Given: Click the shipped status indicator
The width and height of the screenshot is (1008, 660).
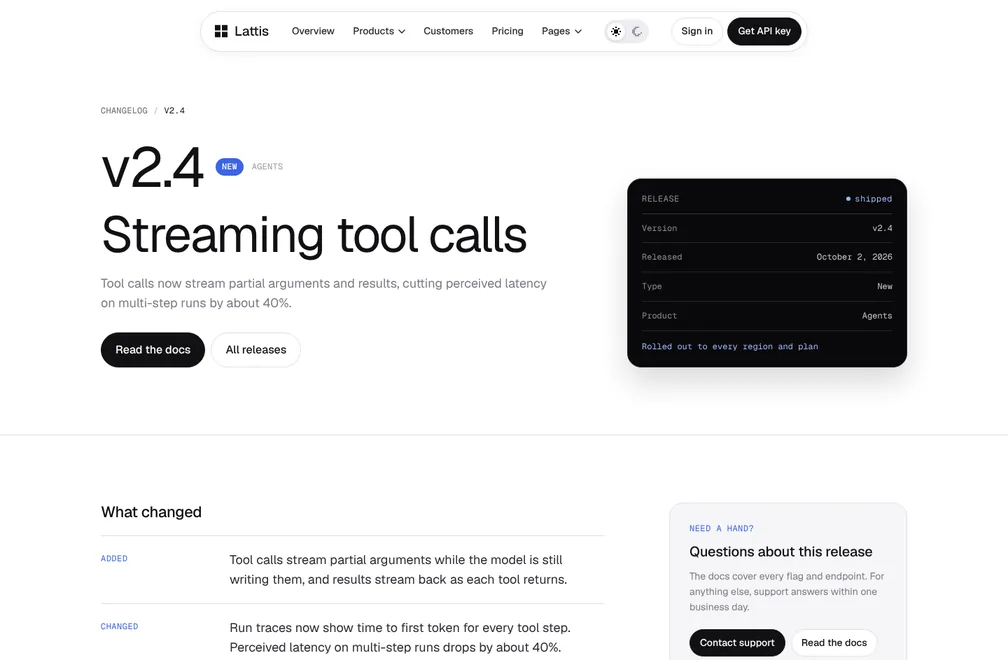Looking at the screenshot, I should click(868, 199).
